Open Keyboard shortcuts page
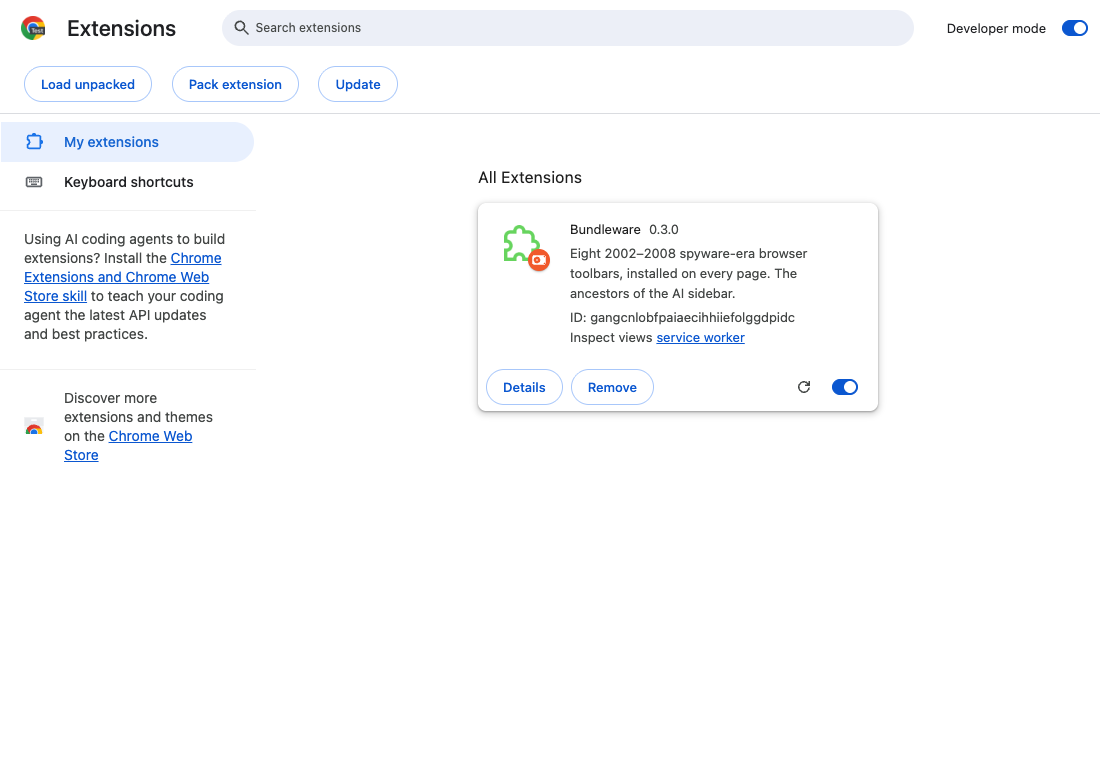The height and width of the screenshot is (760, 1100). coord(127,182)
